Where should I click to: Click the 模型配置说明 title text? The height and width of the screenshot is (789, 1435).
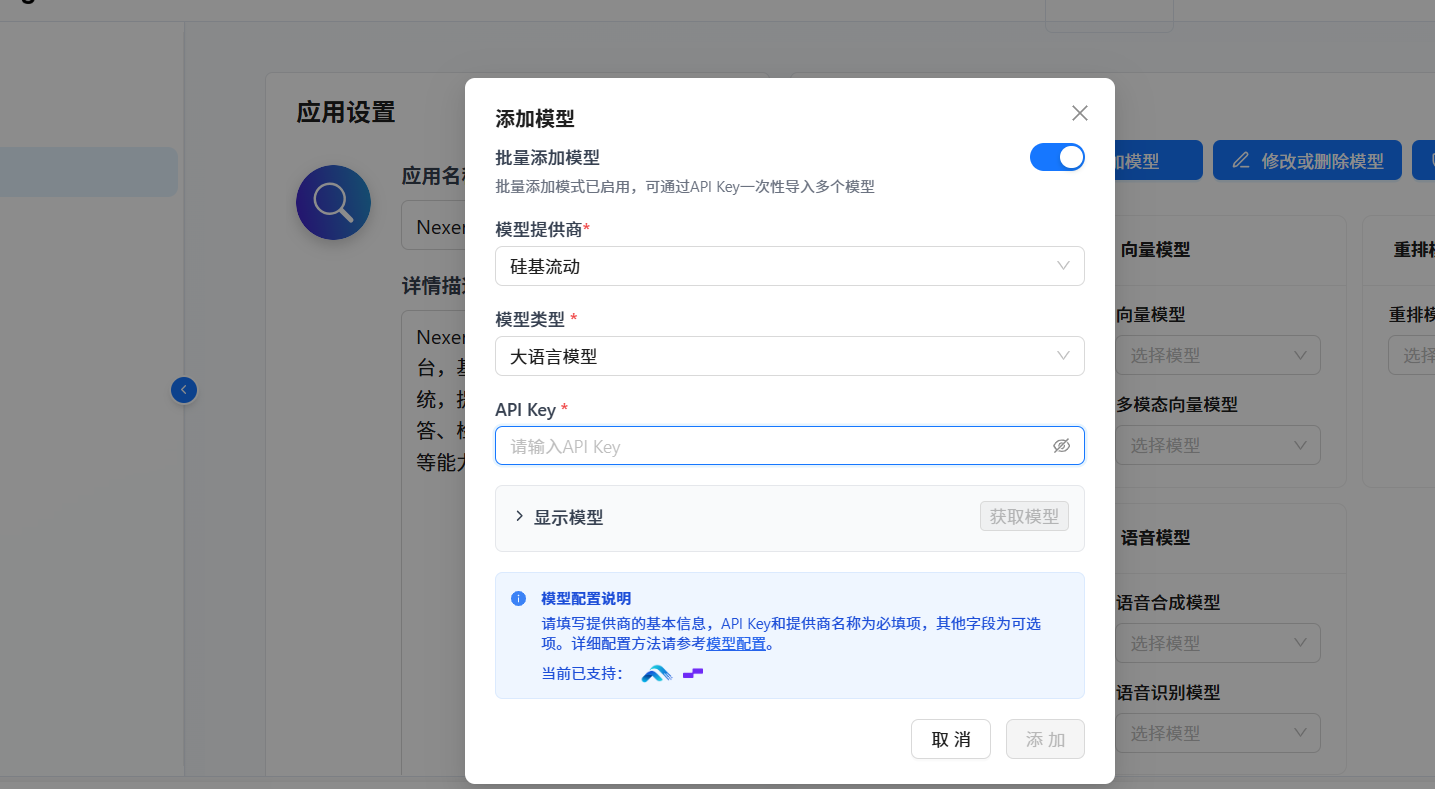(586, 599)
